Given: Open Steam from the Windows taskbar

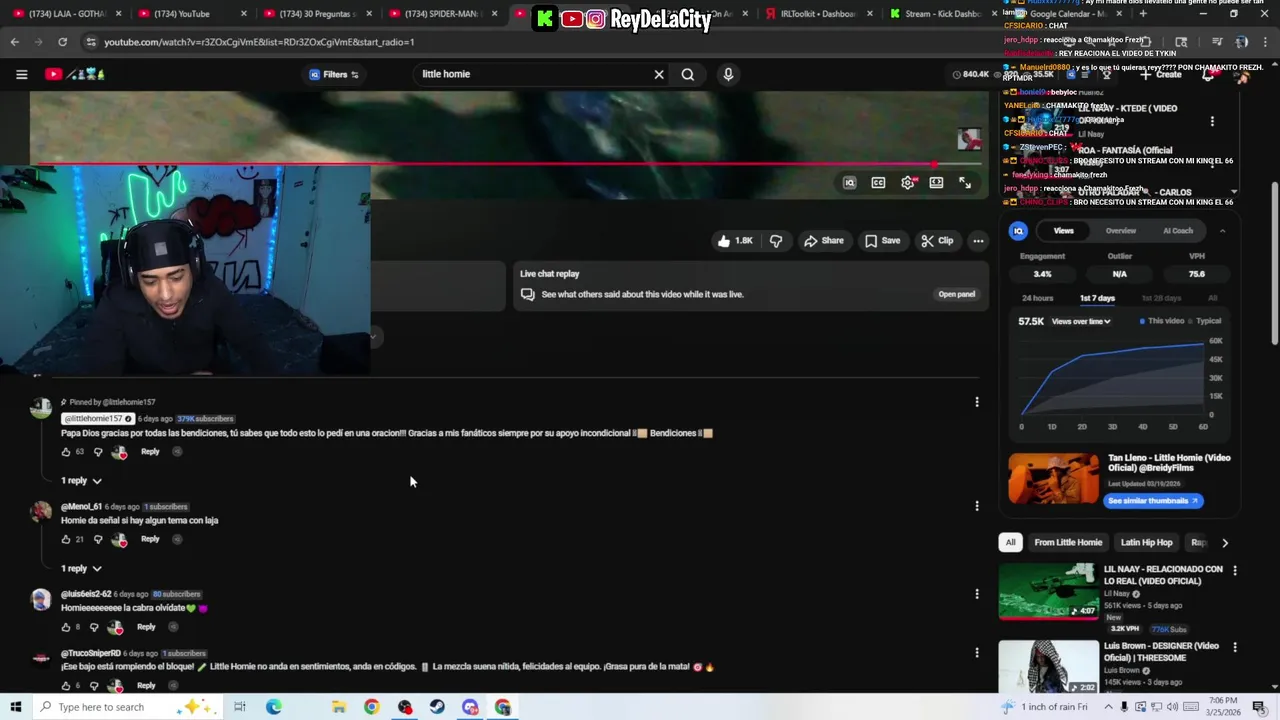Looking at the screenshot, I should click(x=437, y=707).
